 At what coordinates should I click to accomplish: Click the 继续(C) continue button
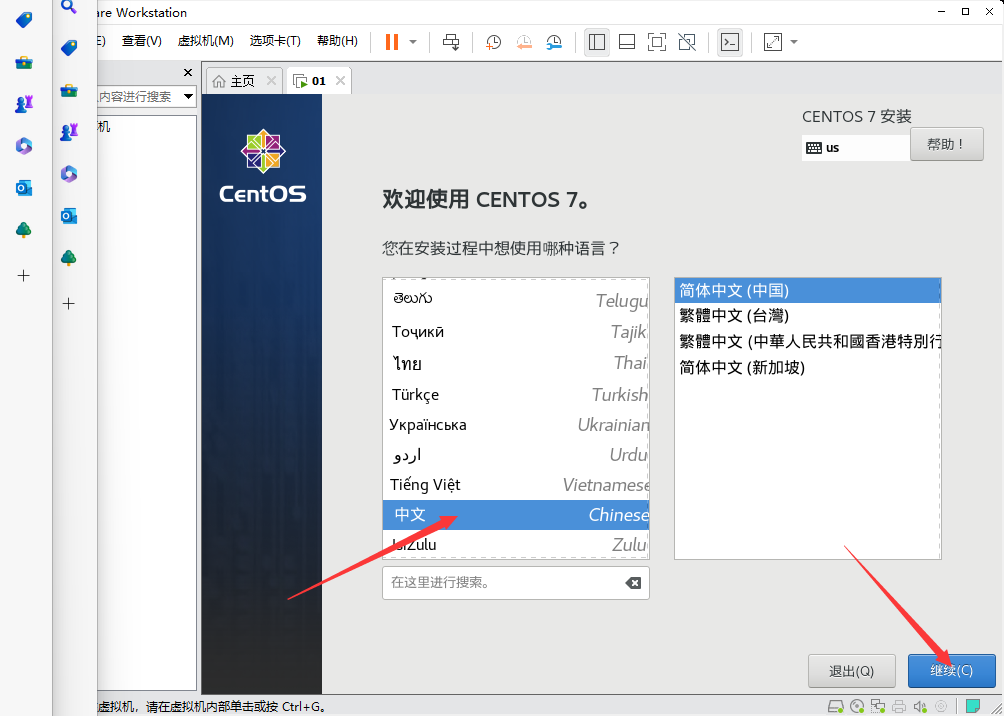tap(951, 671)
